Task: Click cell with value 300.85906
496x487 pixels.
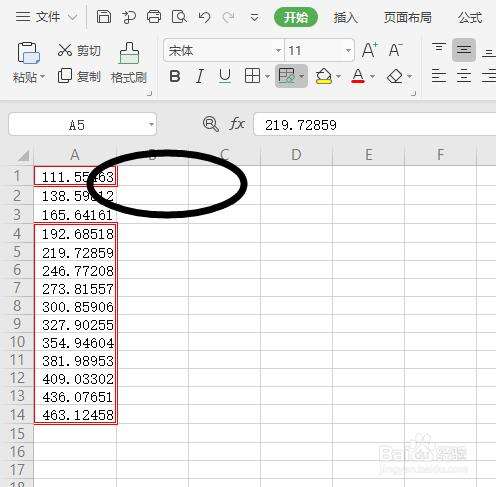Action: click(75, 306)
